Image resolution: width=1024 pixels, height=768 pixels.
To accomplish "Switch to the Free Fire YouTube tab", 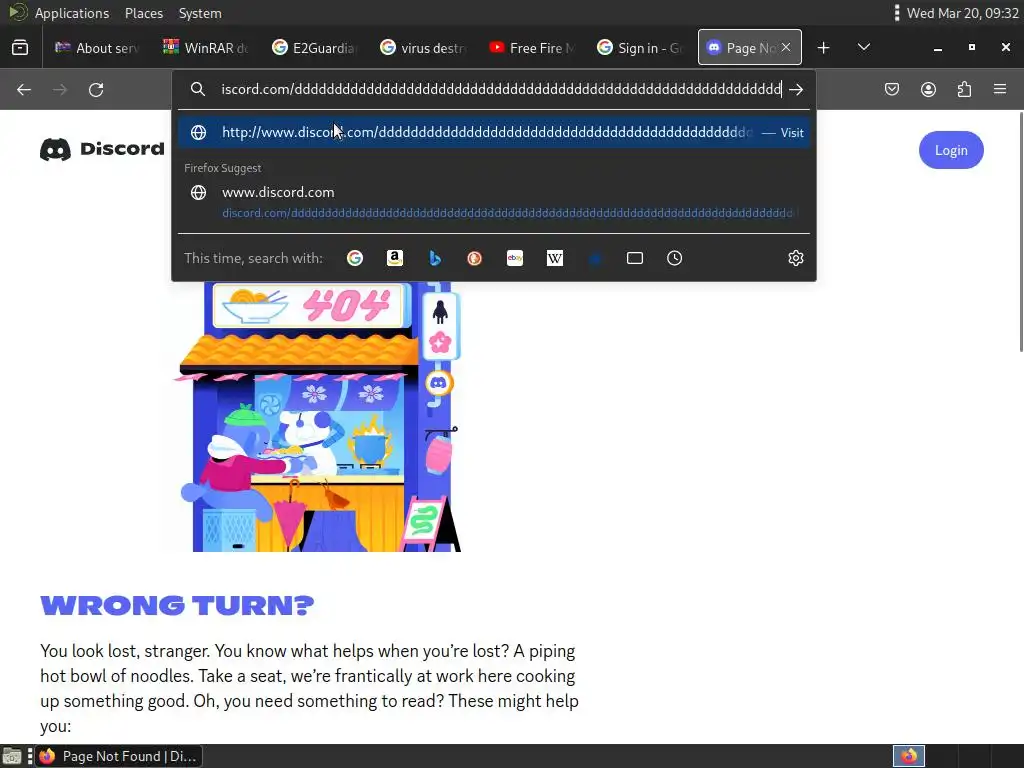I will click(531, 48).
